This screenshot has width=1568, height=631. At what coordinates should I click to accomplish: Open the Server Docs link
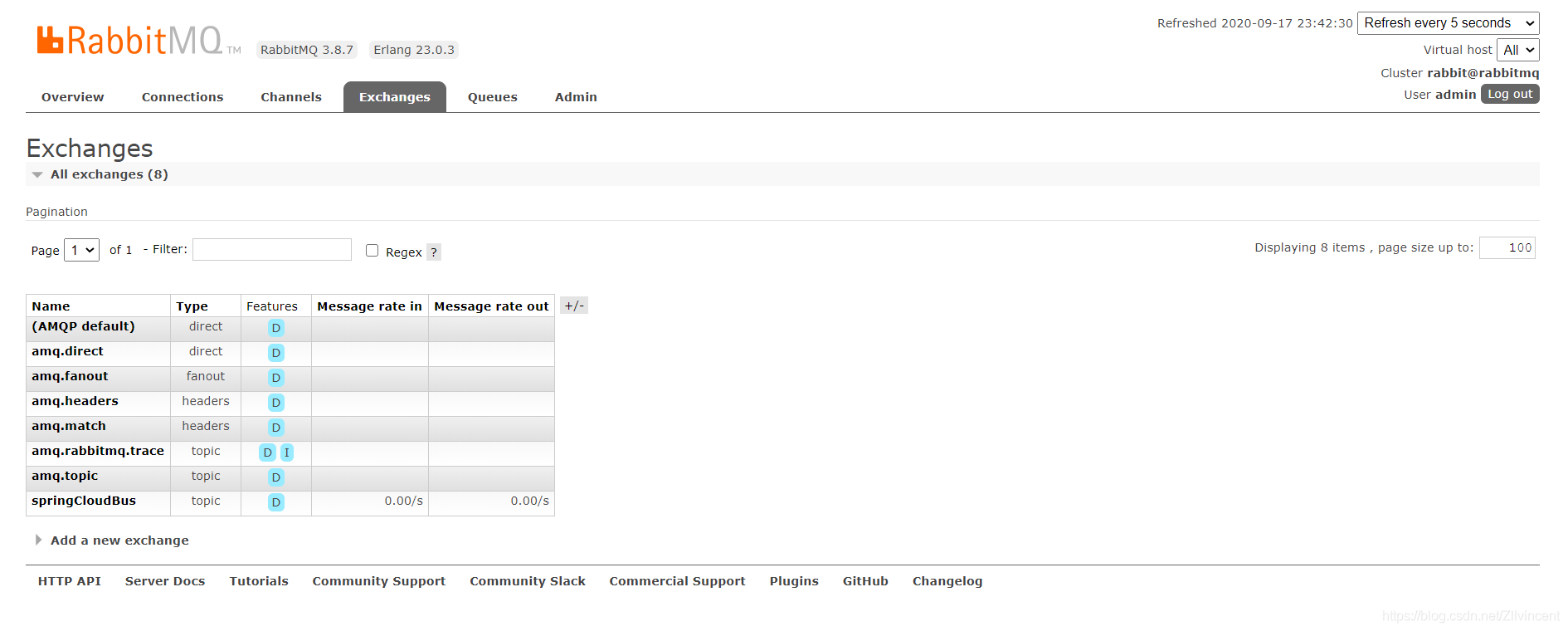tap(165, 581)
